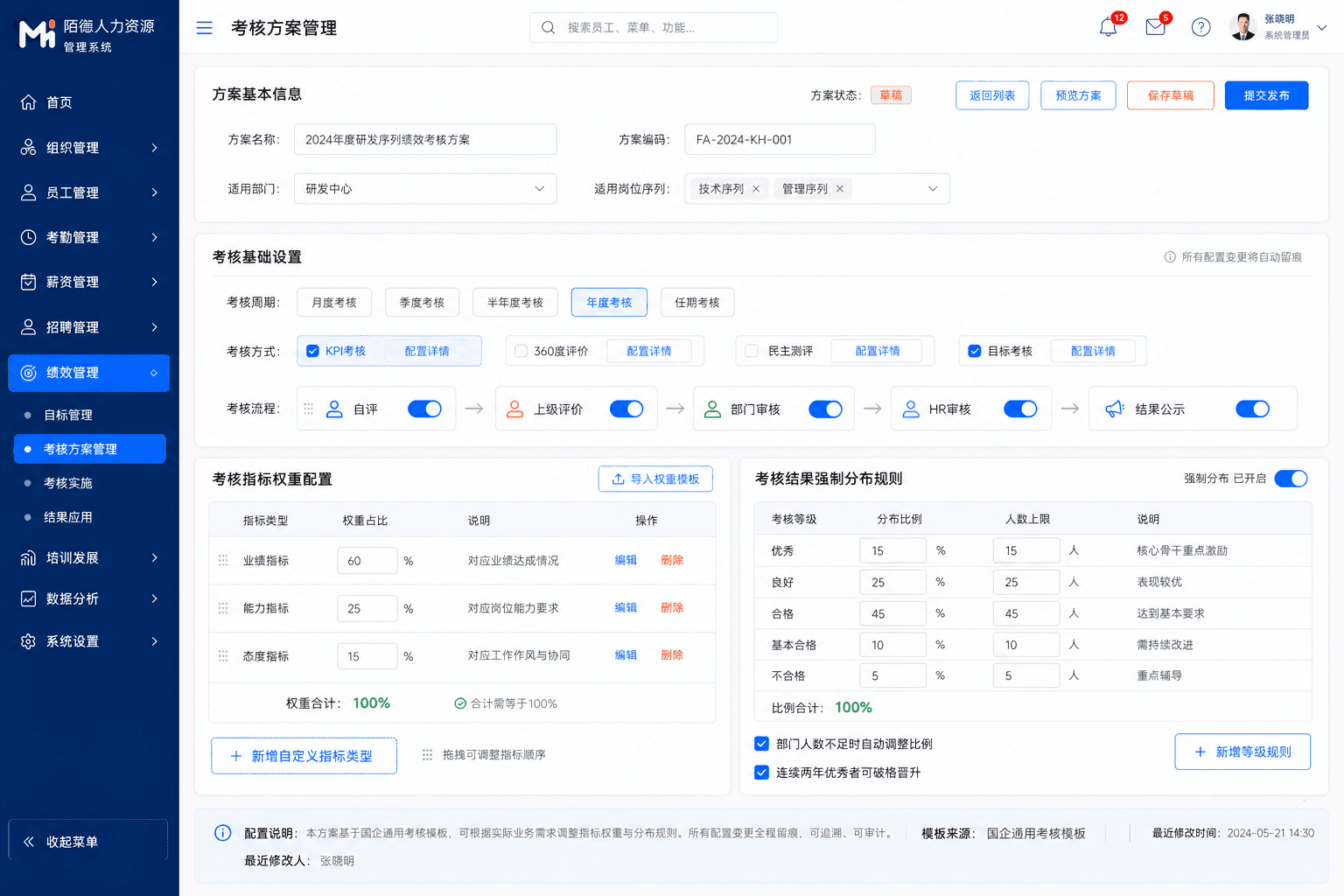Expand the user account dropdown arrow

tap(1322, 28)
